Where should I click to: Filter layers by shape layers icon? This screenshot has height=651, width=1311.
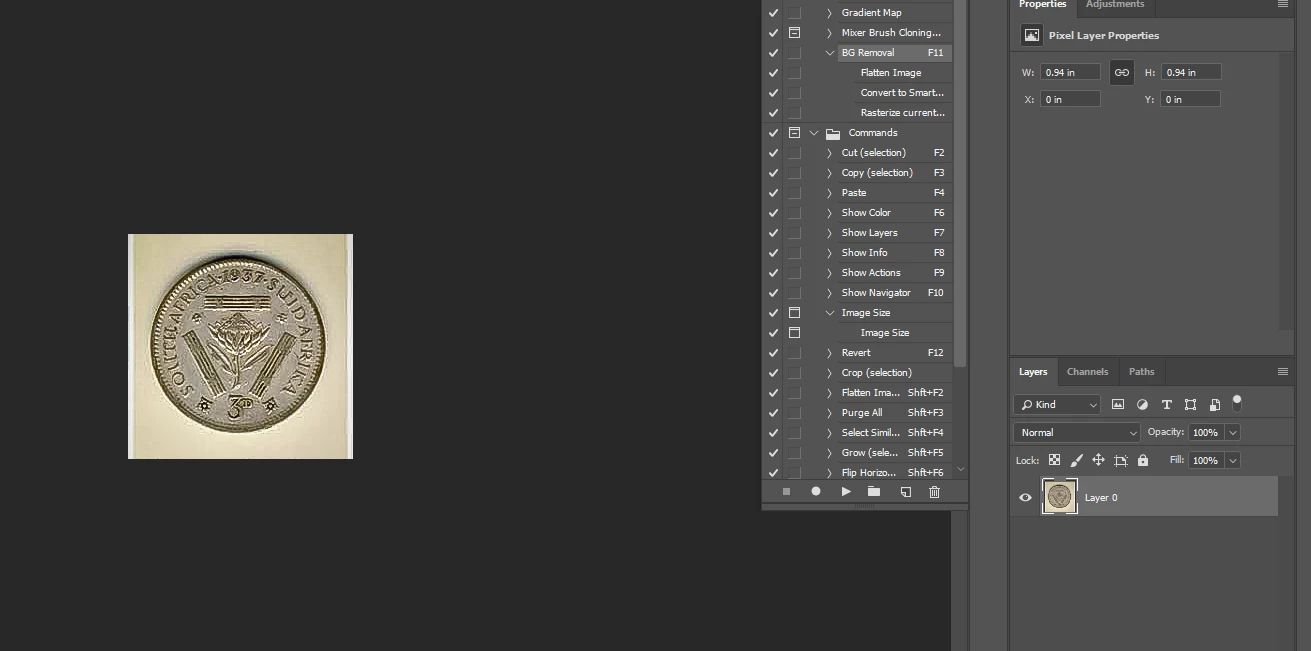coord(1190,405)
